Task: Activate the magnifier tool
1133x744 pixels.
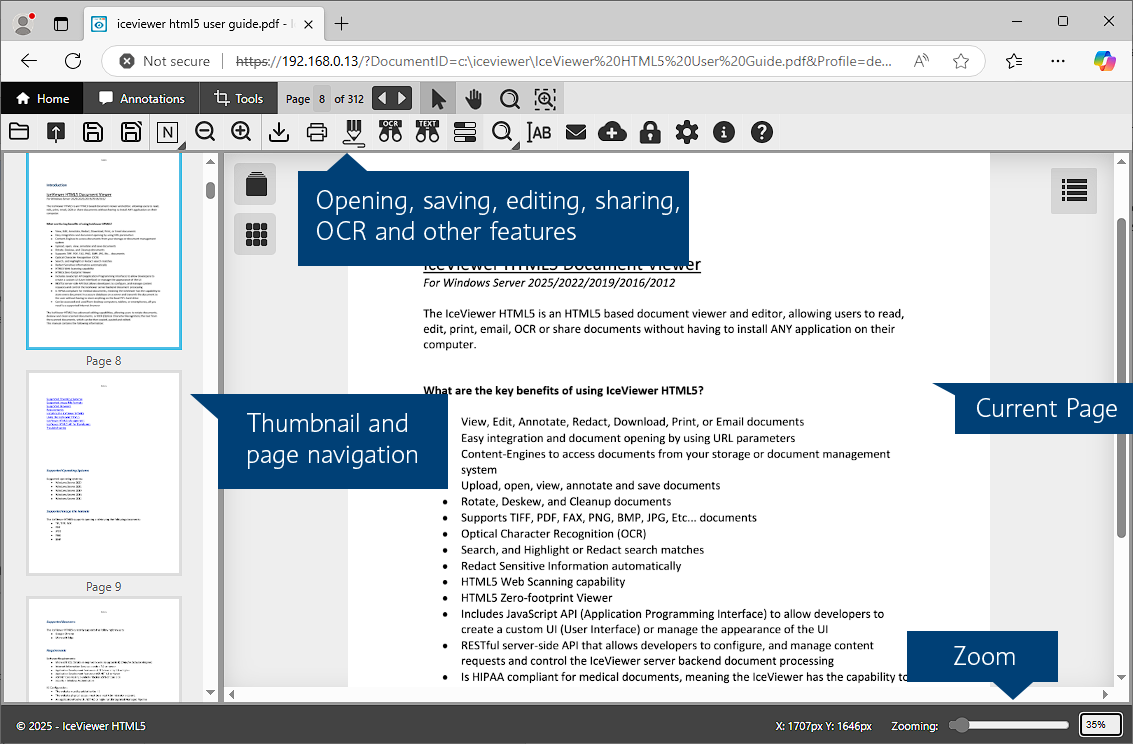Action: point(509,98)
